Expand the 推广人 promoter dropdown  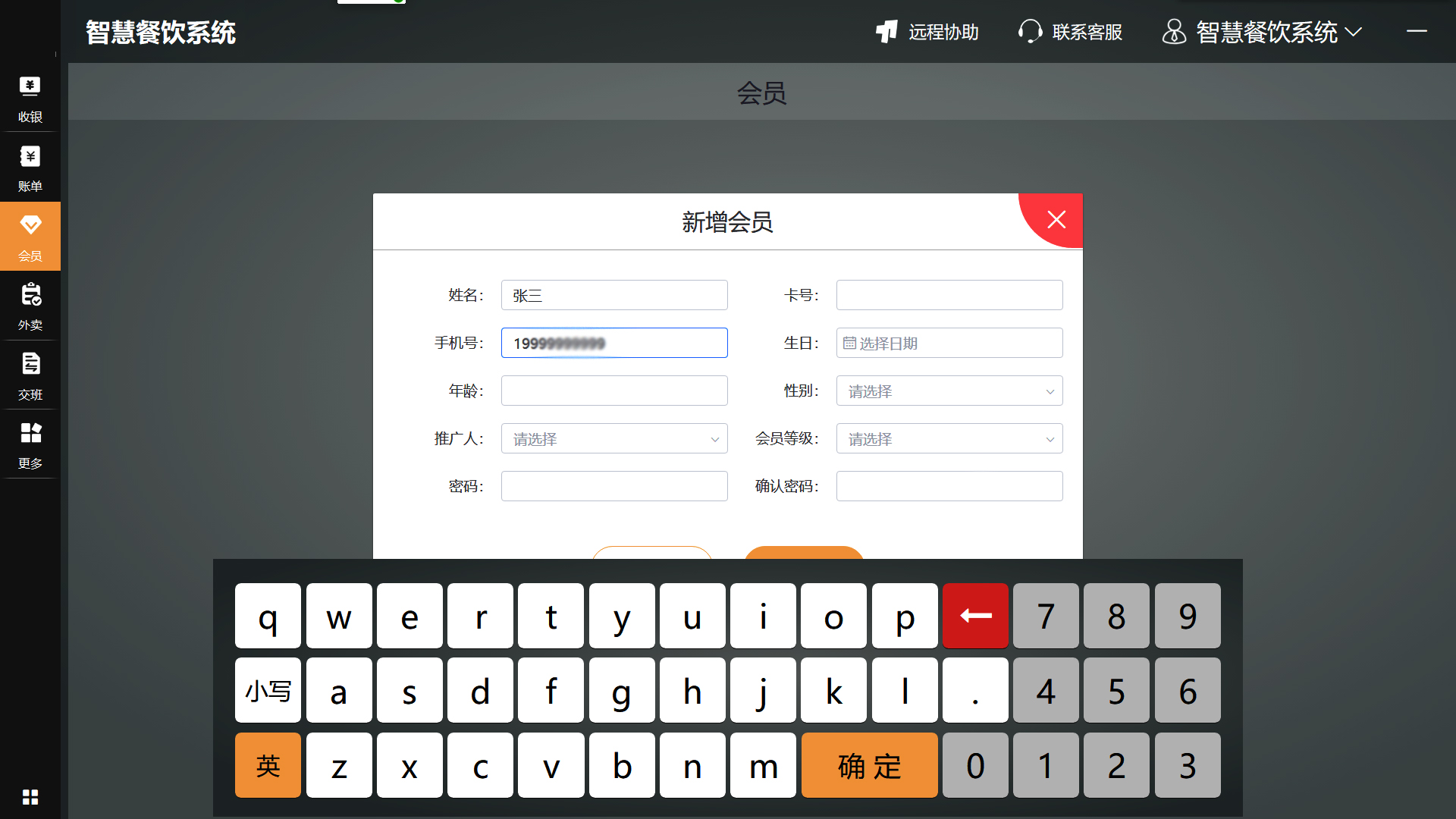tap(614, 439)
